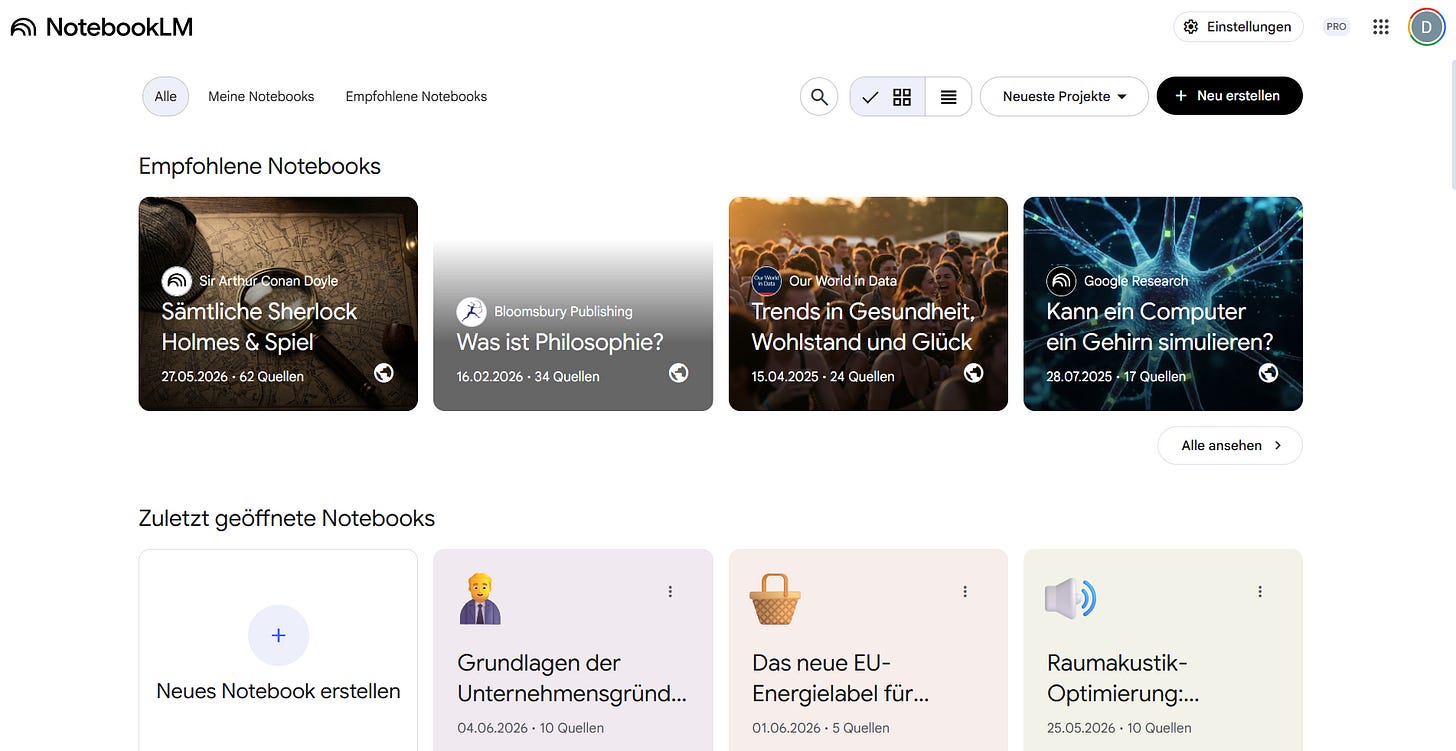Click globe icon on Trends in Gesundheit card
Screen dimensions: 1456x751
pos(974,373)
